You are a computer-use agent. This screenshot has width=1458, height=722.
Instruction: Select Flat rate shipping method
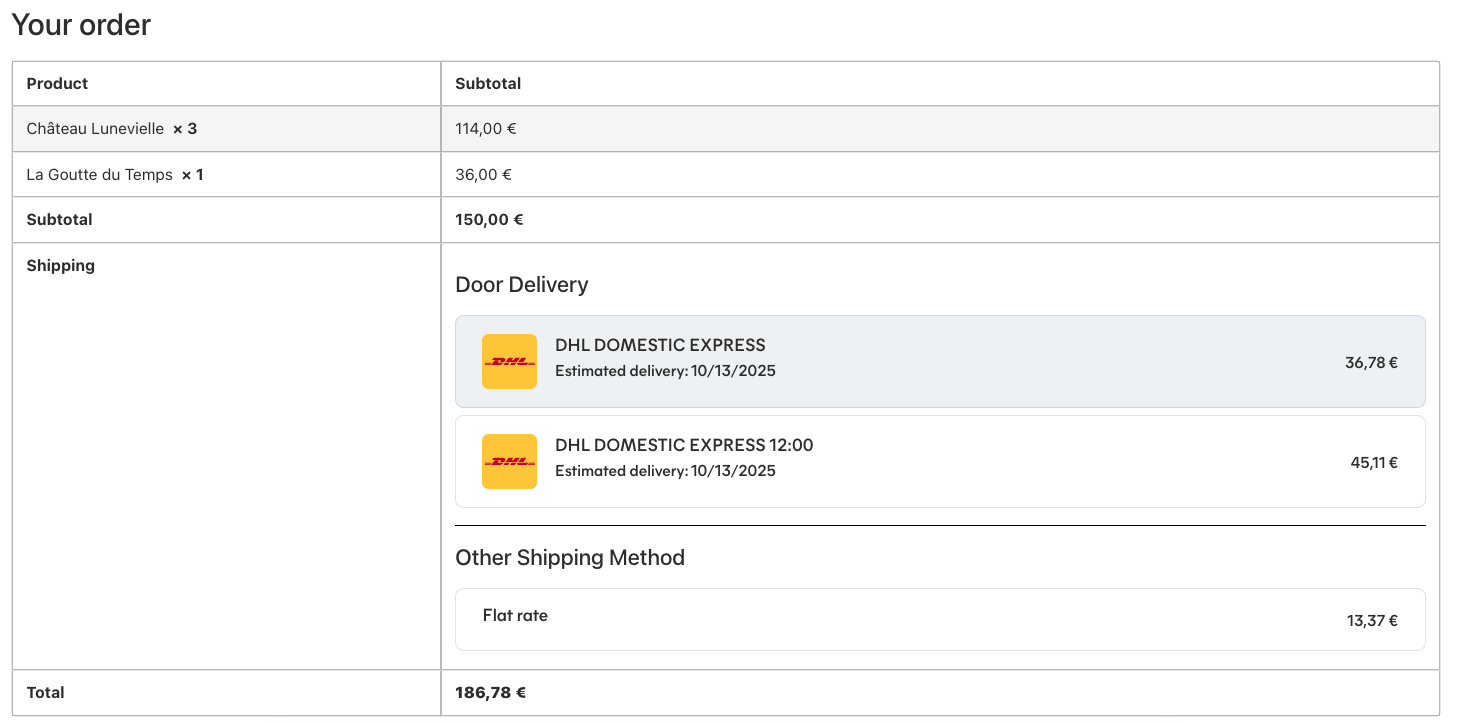pos(515,616)
